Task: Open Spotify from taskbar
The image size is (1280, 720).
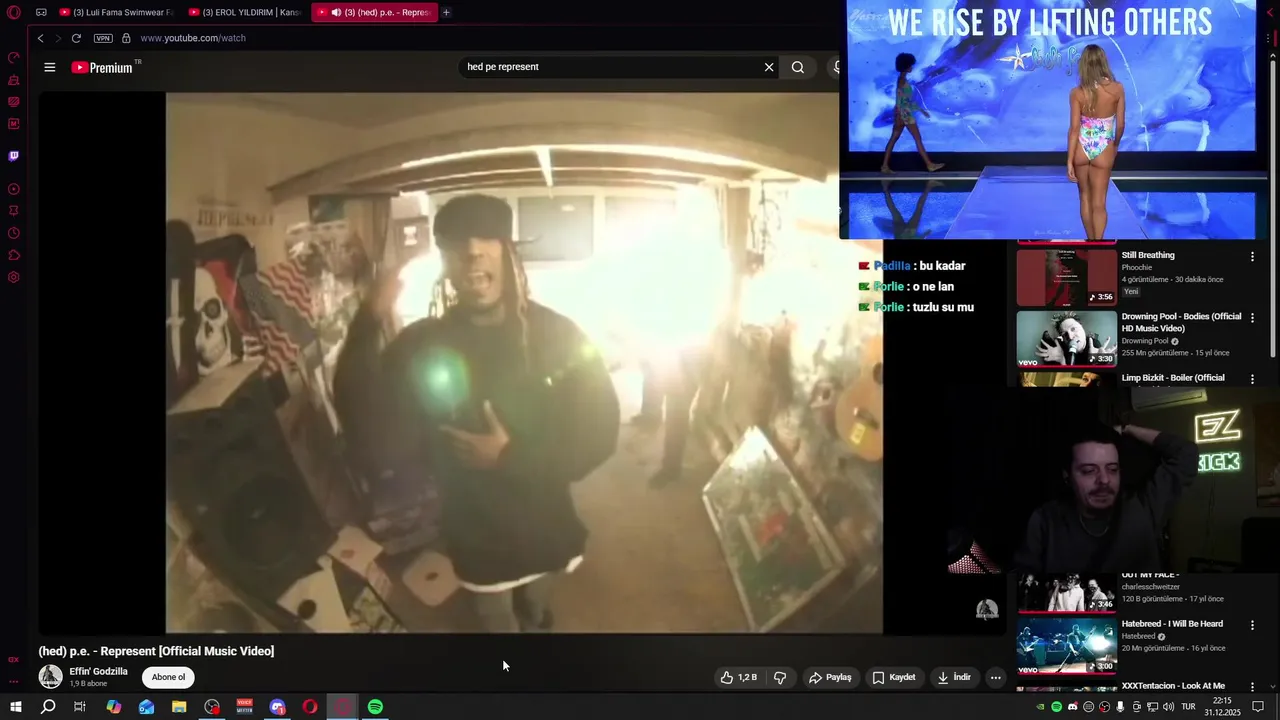Action: (375, 707)
